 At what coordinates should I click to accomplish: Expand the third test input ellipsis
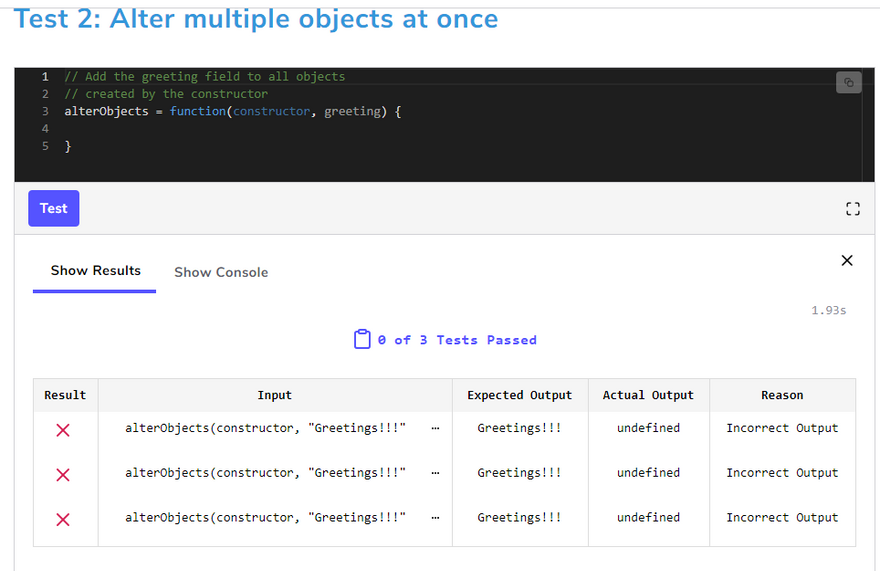tap(435, 518)
